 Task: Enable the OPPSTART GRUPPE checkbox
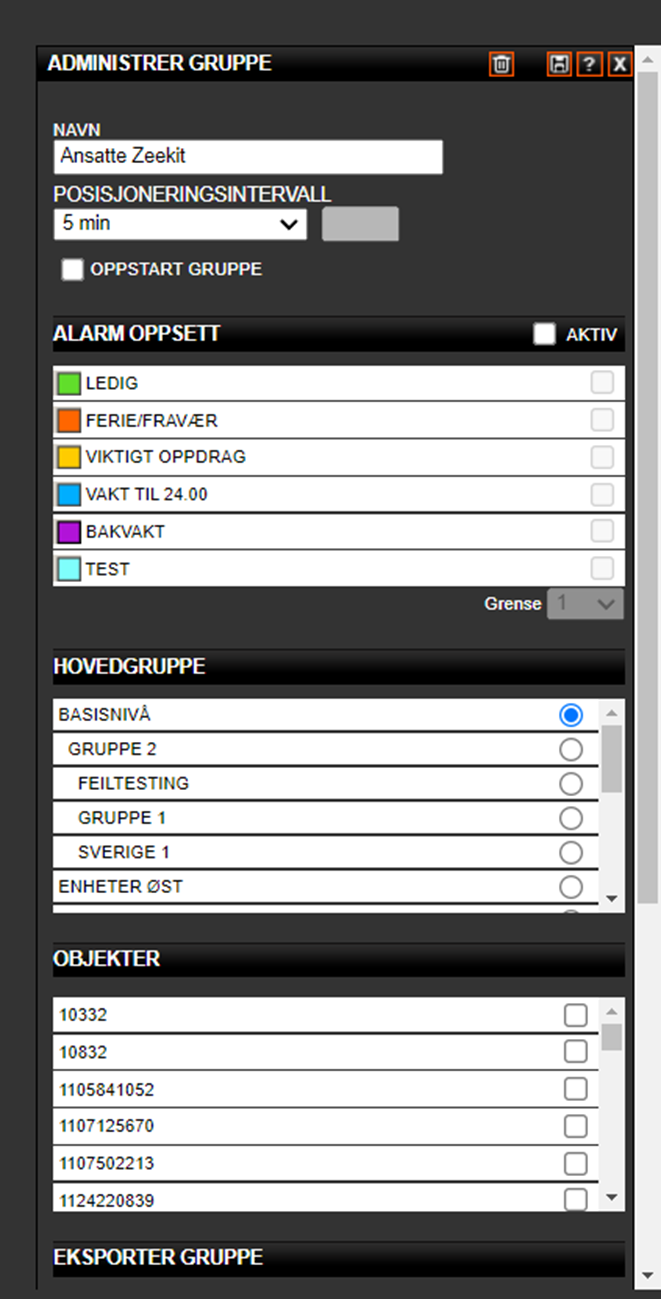tap(72, 270)
